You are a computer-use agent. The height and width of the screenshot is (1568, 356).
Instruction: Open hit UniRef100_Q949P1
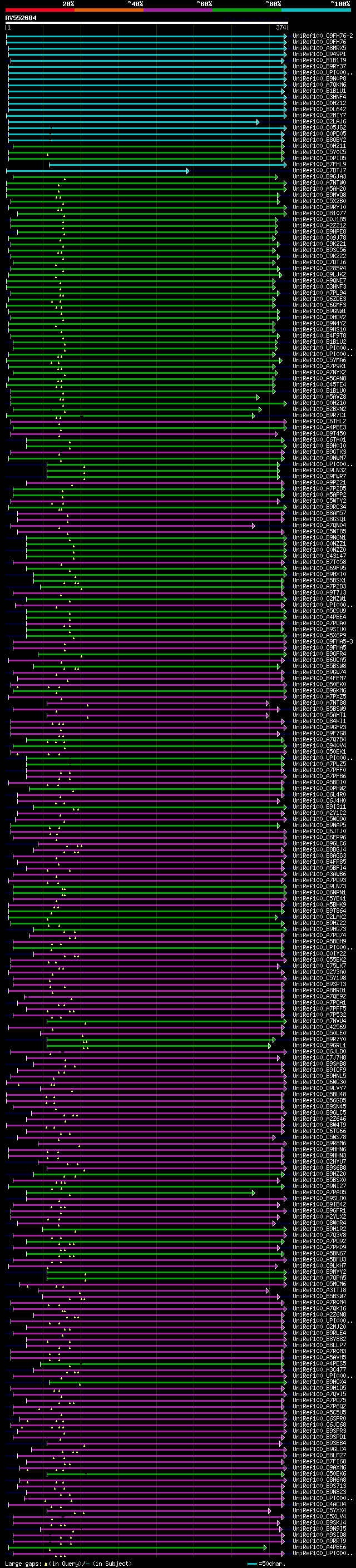[x=319, y=55]
